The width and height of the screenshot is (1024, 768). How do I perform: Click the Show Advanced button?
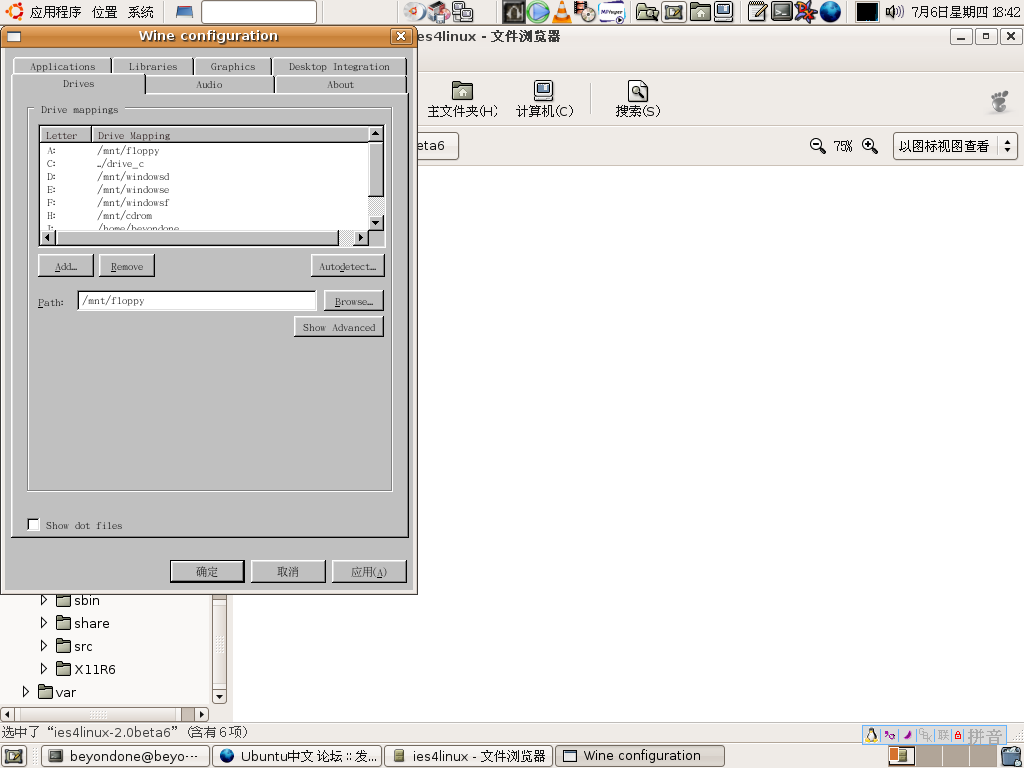tap(339, 327)
